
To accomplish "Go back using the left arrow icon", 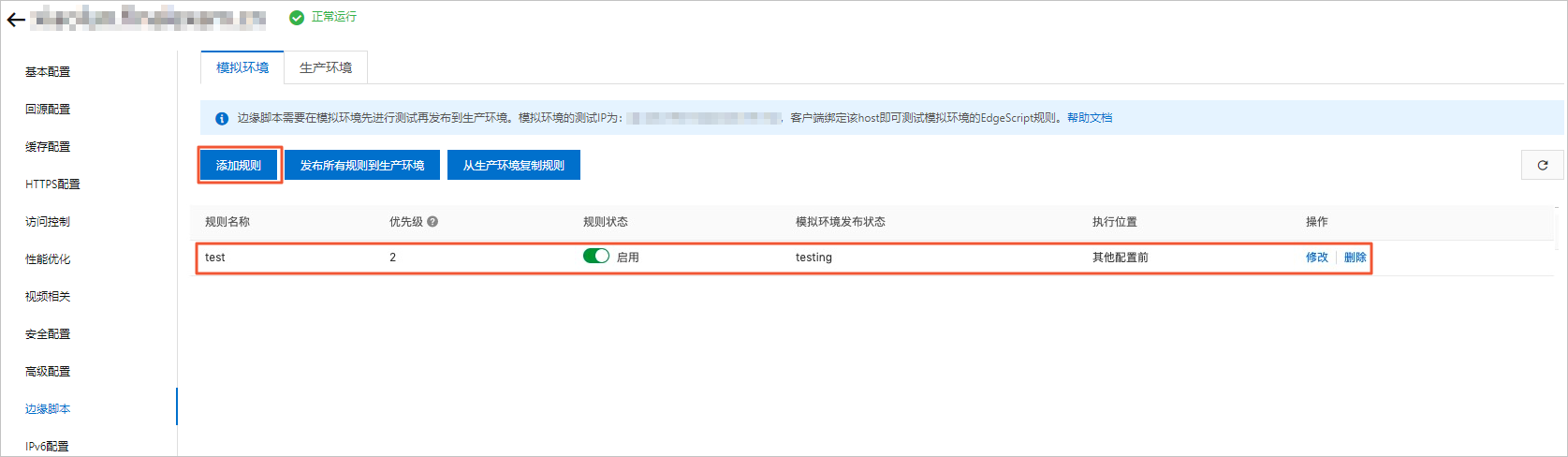I will [x=16, y=19].
